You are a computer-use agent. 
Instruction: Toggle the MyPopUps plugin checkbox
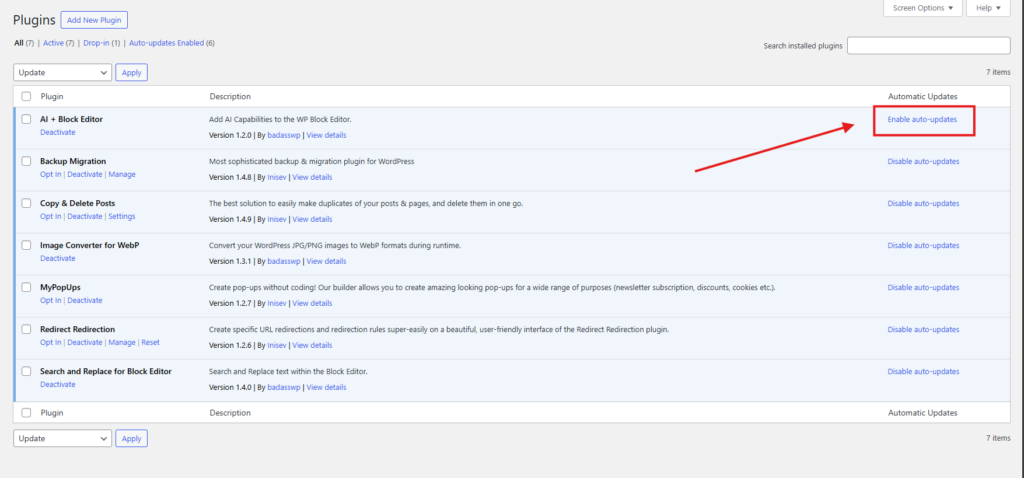coord(26,287)
